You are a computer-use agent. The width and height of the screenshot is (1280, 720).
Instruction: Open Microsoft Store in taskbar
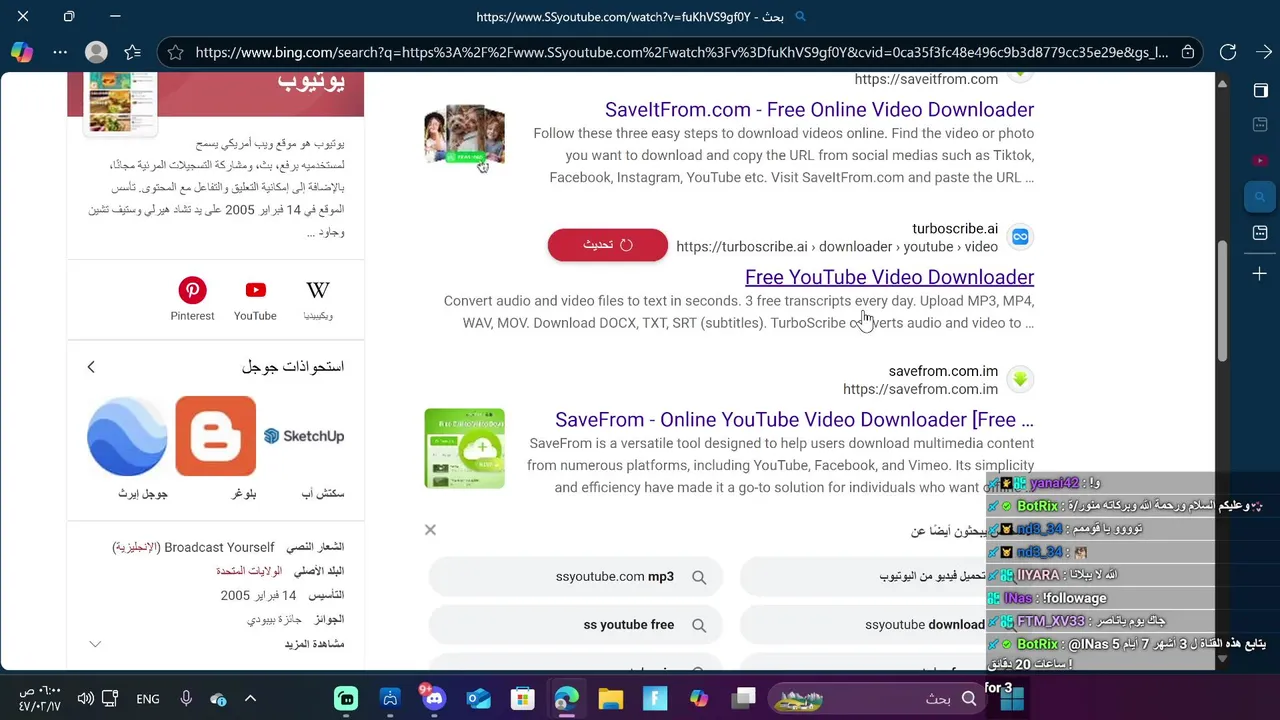click(x=523, y=699)
